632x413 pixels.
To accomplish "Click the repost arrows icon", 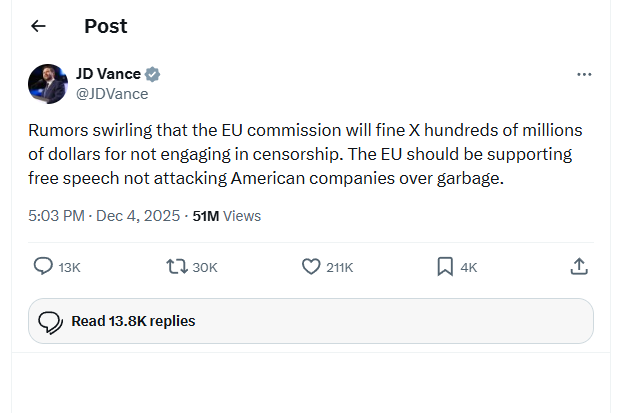I will tap(177, 266).
